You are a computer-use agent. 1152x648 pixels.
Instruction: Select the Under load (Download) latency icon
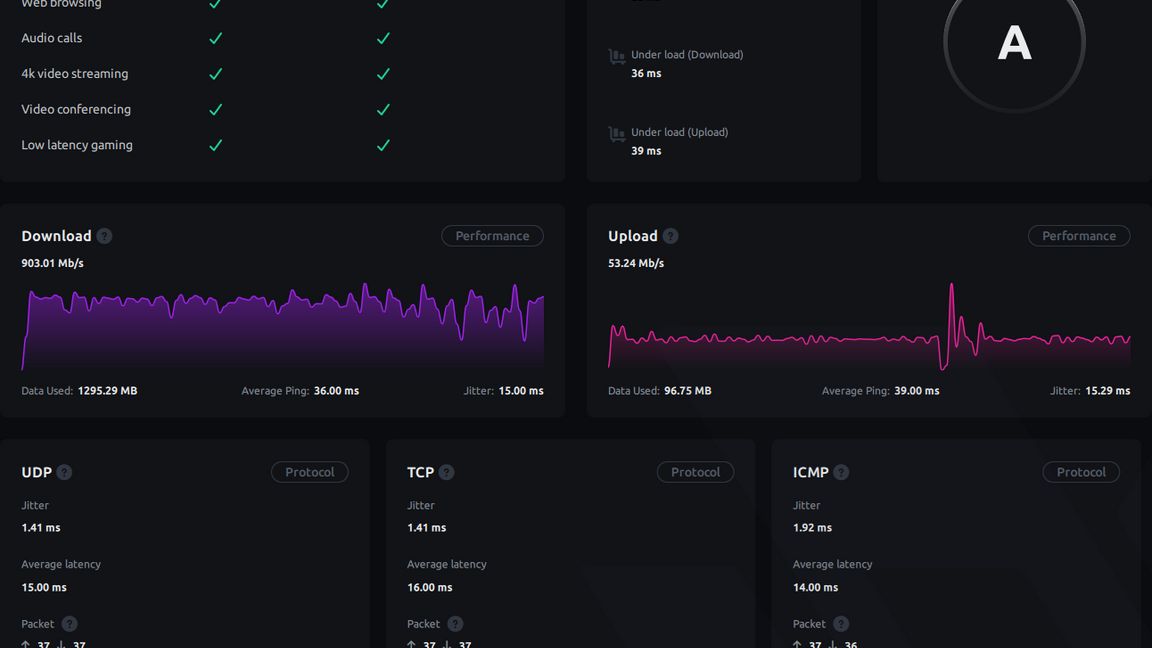click(x=617, y=57)
